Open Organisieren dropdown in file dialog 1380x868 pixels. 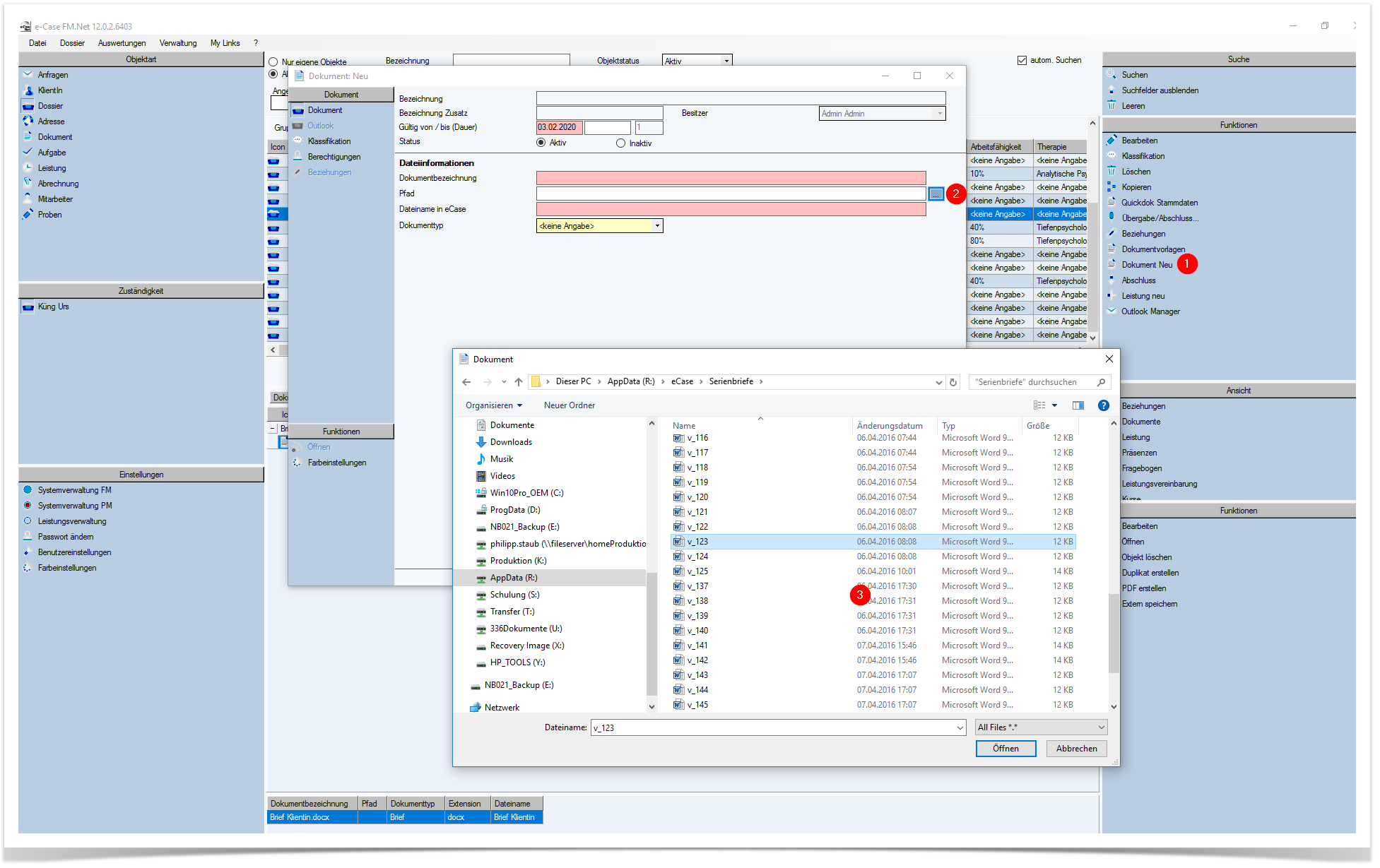click(494, 405)
